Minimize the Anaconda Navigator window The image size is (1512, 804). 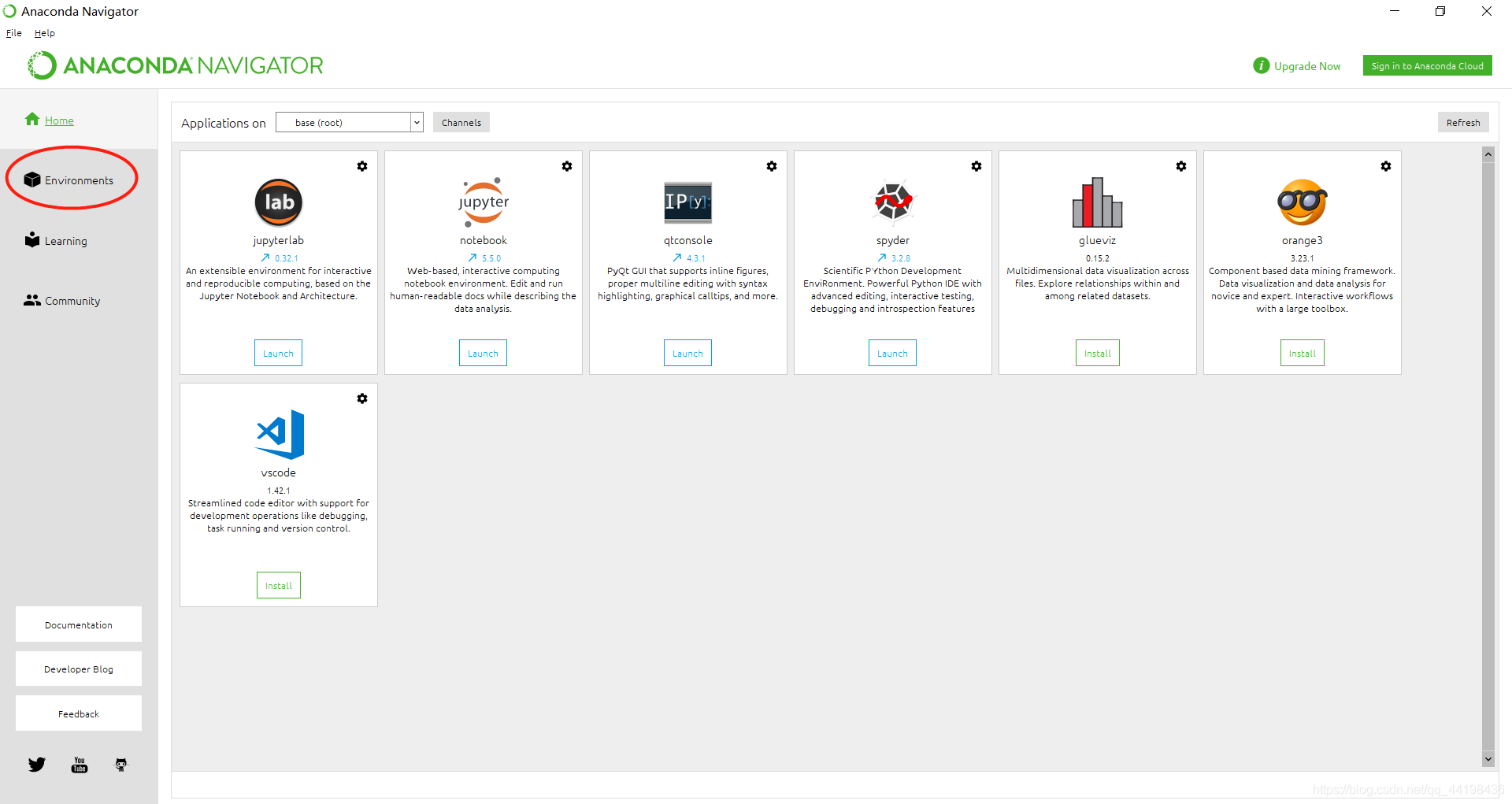[x=1395, y=11]
